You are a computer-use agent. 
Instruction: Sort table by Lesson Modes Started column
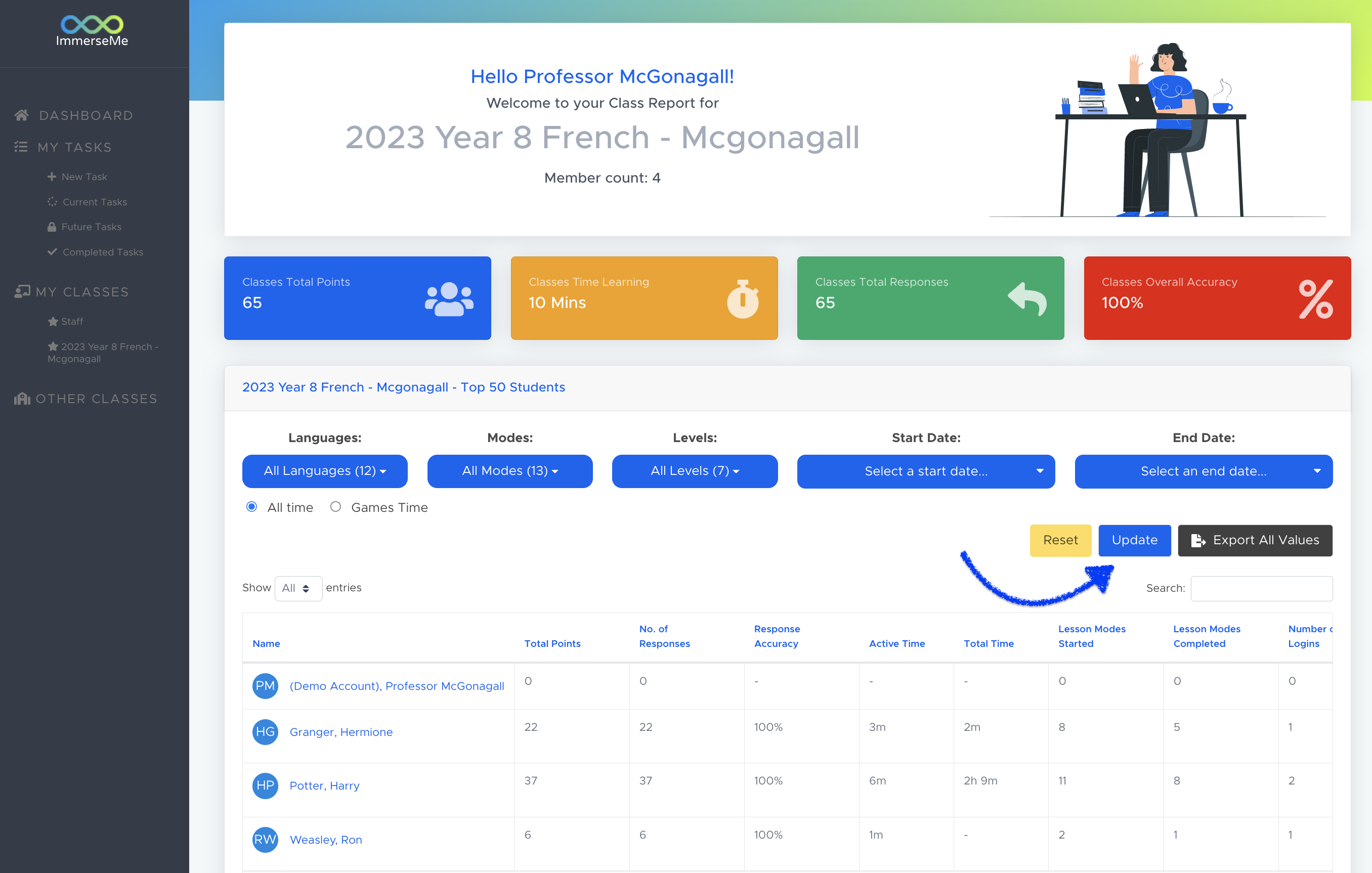pyautogui.click(x=1092, y=636)
